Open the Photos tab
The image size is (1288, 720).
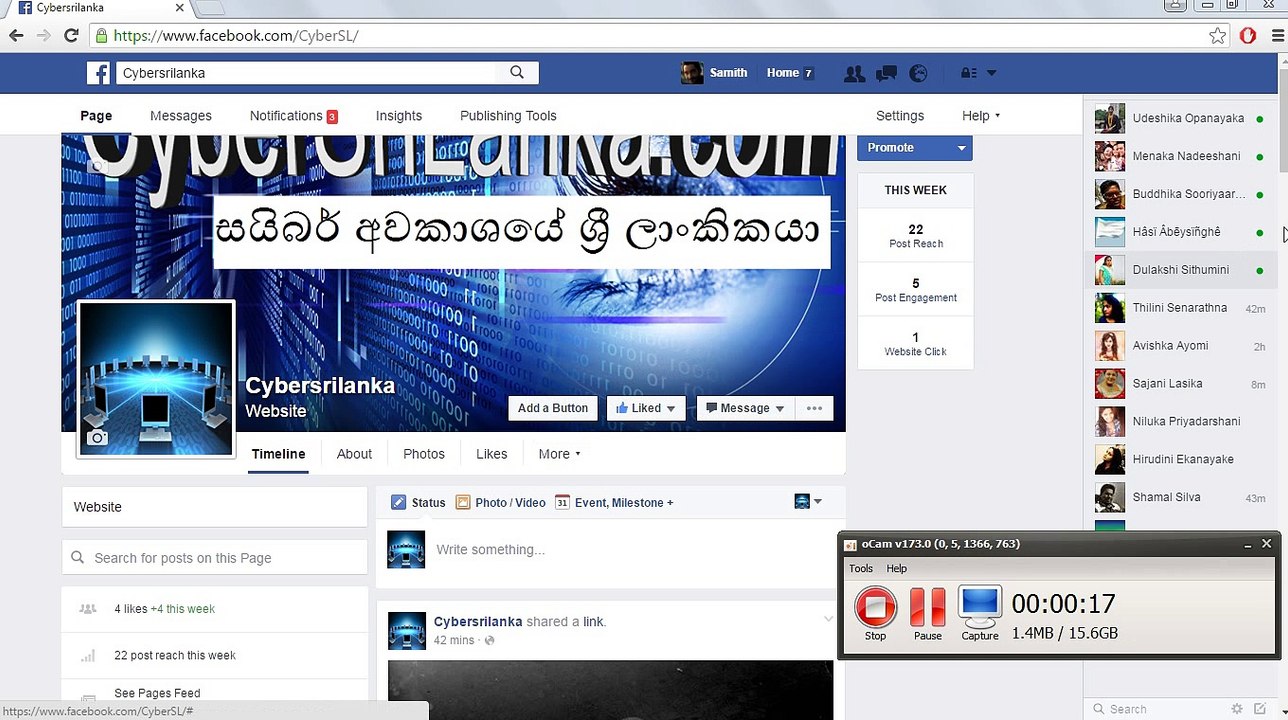pos(424,454)
